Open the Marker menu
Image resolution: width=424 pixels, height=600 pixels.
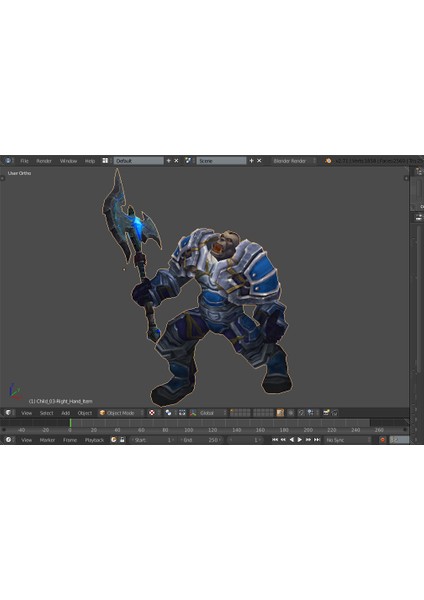tap(47, 440)
